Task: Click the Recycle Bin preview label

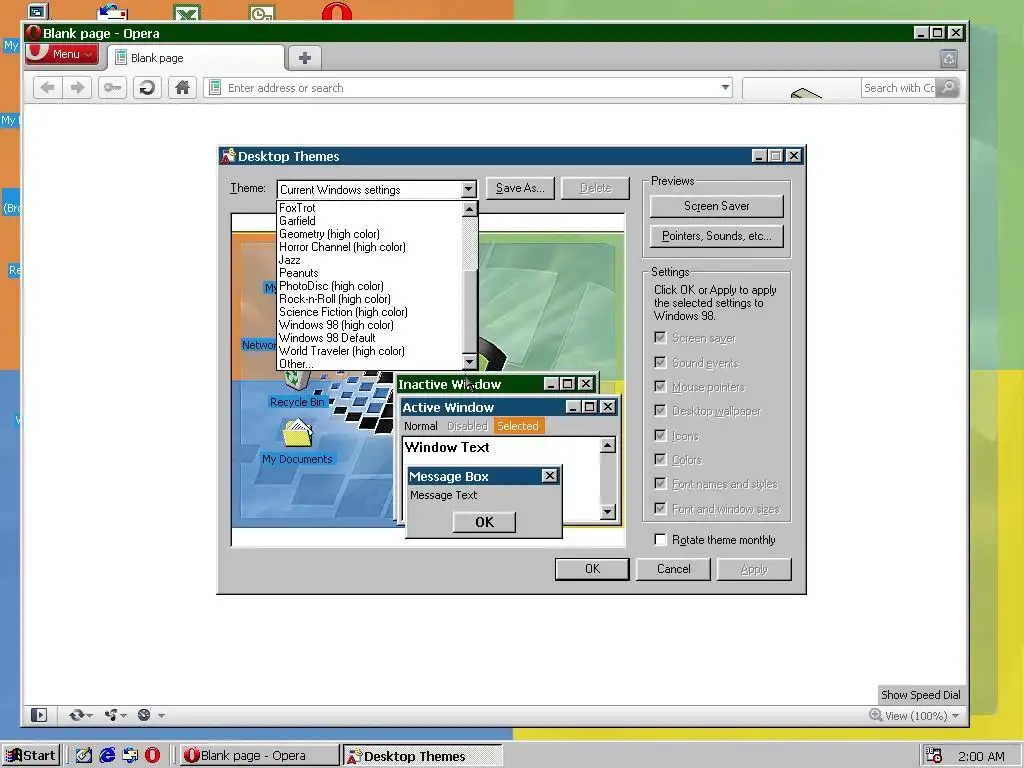Action: click(297, 402)
